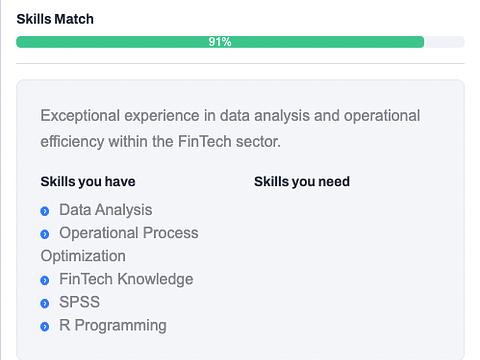Viewport: 480px width, 360px height.
Task: Click the bullet icon beside Operational Process
Action: click(45, 234)
